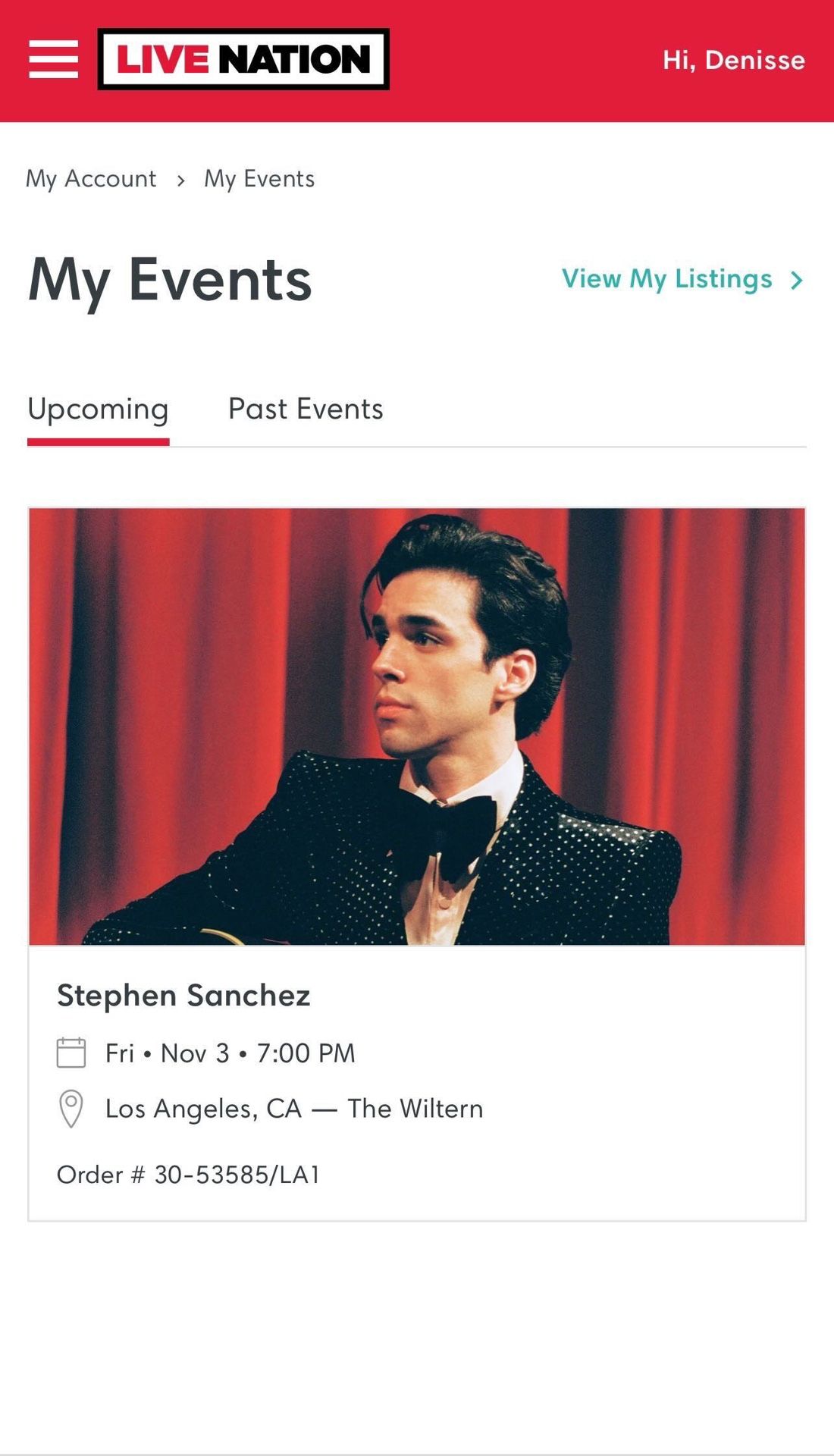The width and height of the screenshot is (834, 1456).
Task: Click The Wiltern venue name
Action: click(415, 1109)
